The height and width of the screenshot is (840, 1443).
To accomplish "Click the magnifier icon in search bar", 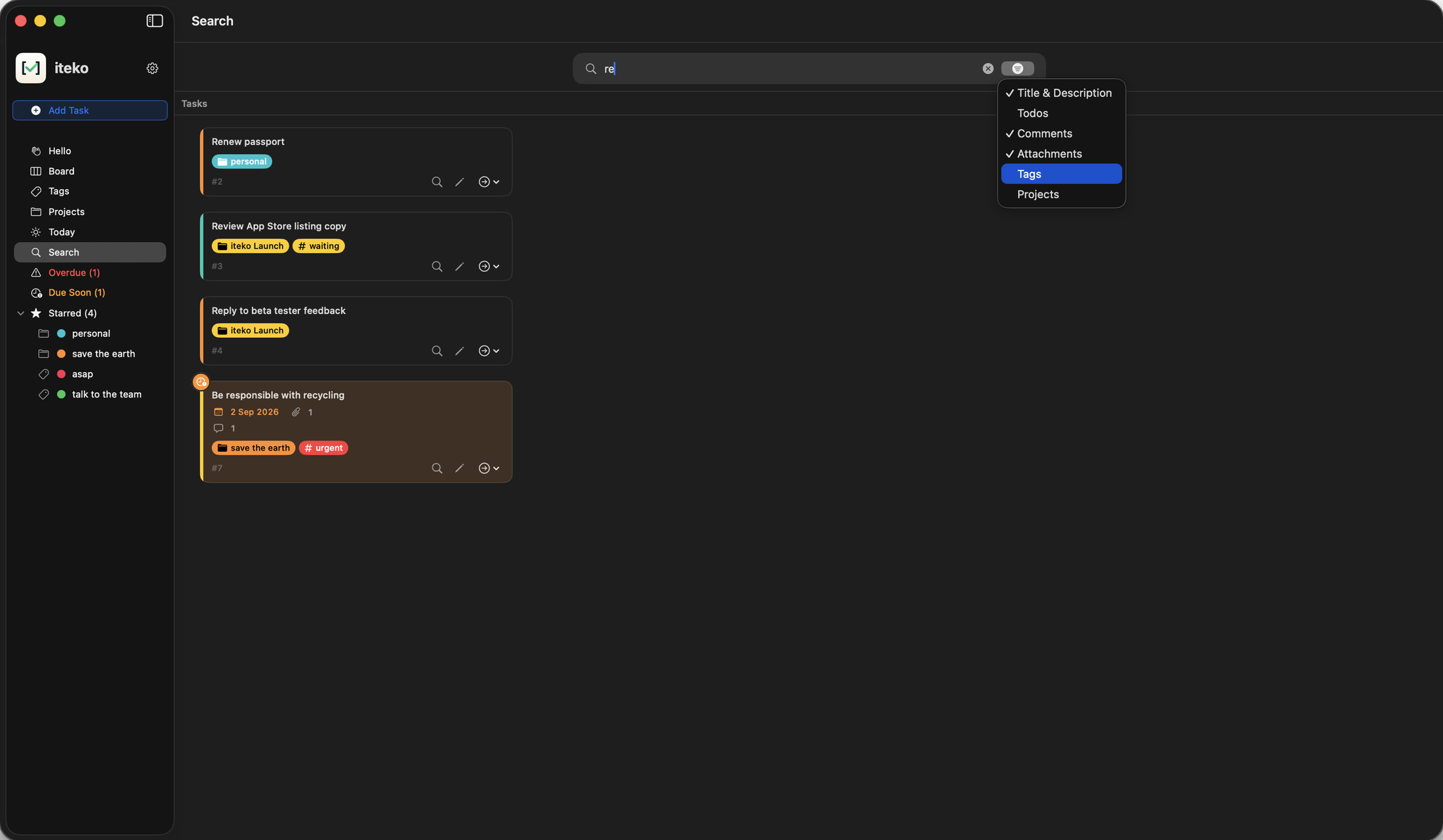I will [x=590, y=69].
